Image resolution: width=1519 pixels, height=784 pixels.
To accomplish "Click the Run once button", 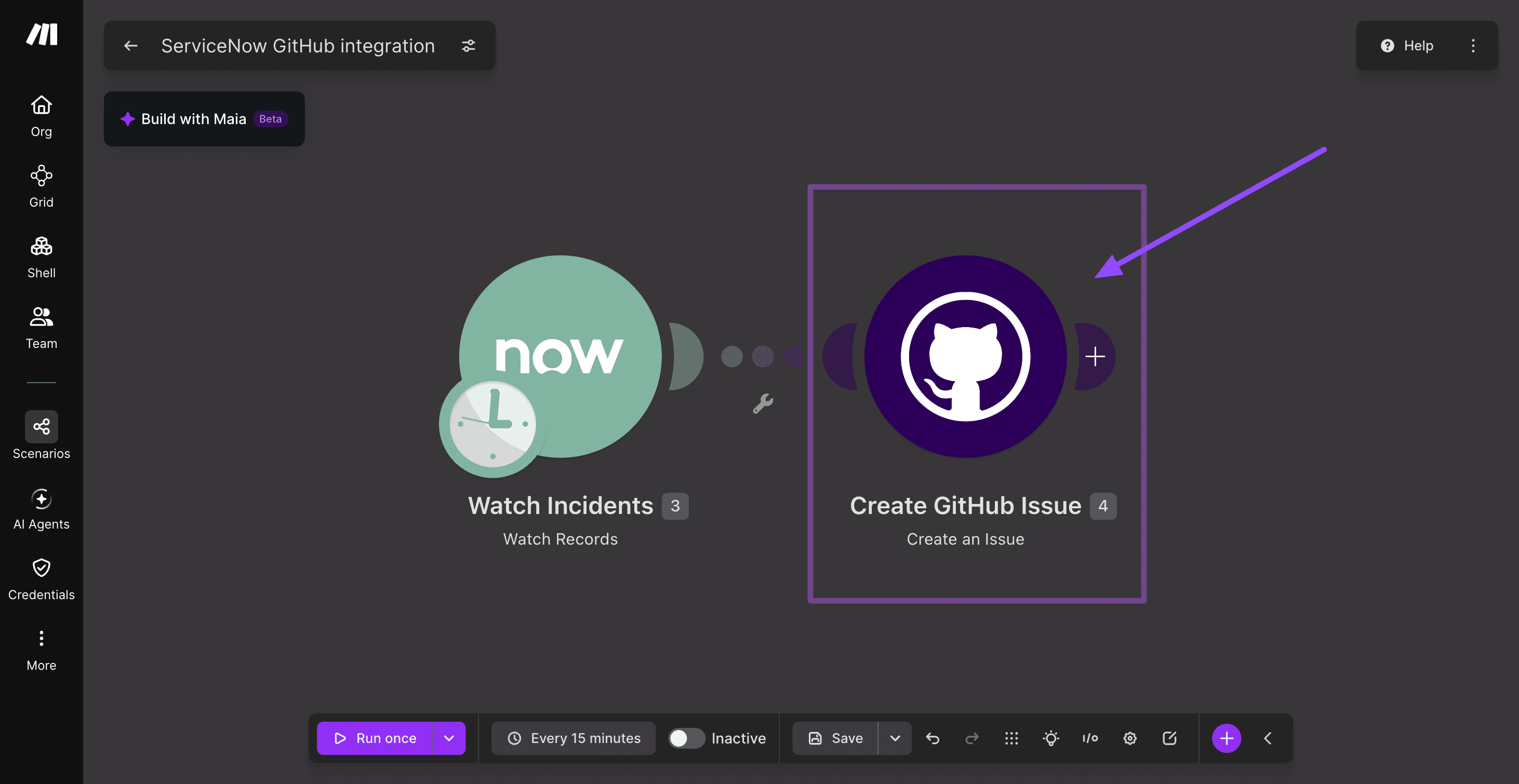I will coord(374,738).
